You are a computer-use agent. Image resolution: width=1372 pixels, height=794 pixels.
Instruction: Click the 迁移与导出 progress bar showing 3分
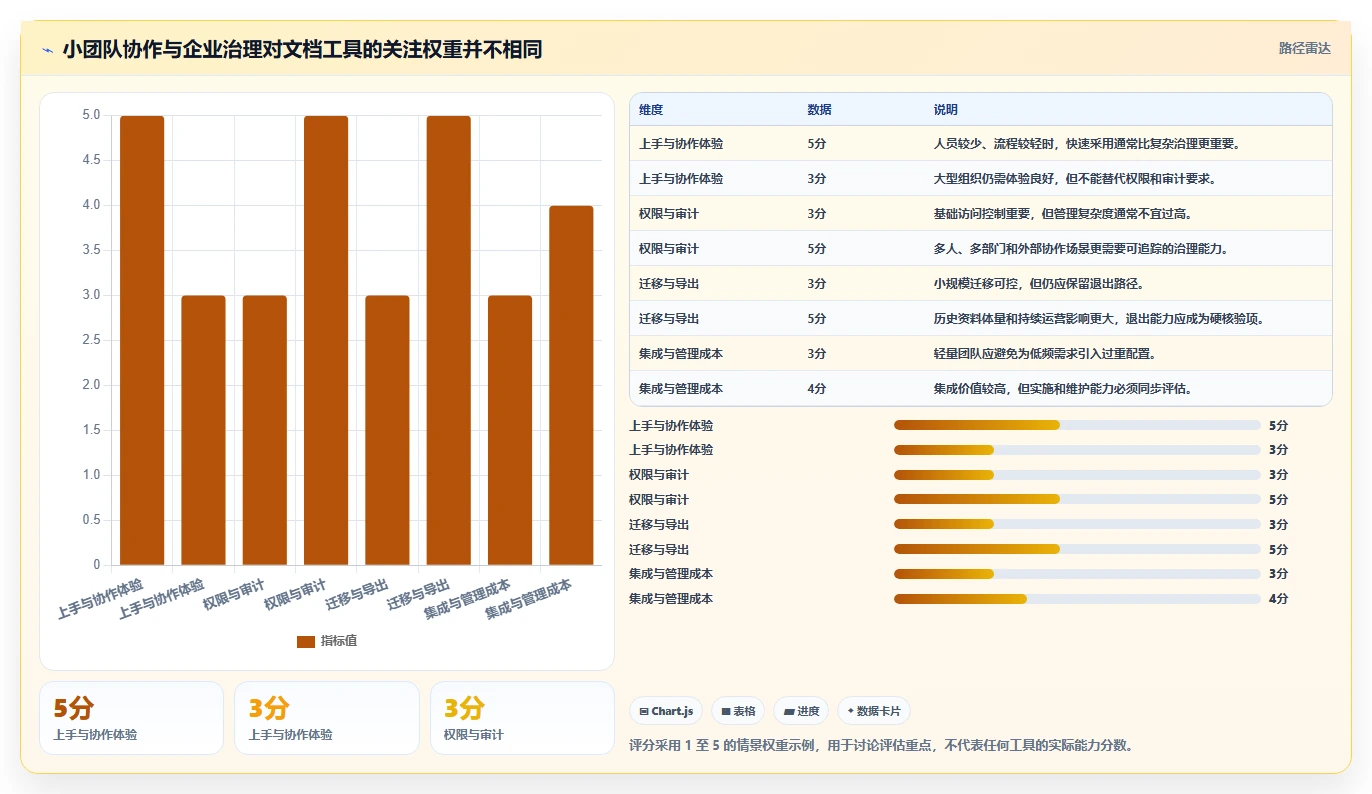coord(1077,524)
